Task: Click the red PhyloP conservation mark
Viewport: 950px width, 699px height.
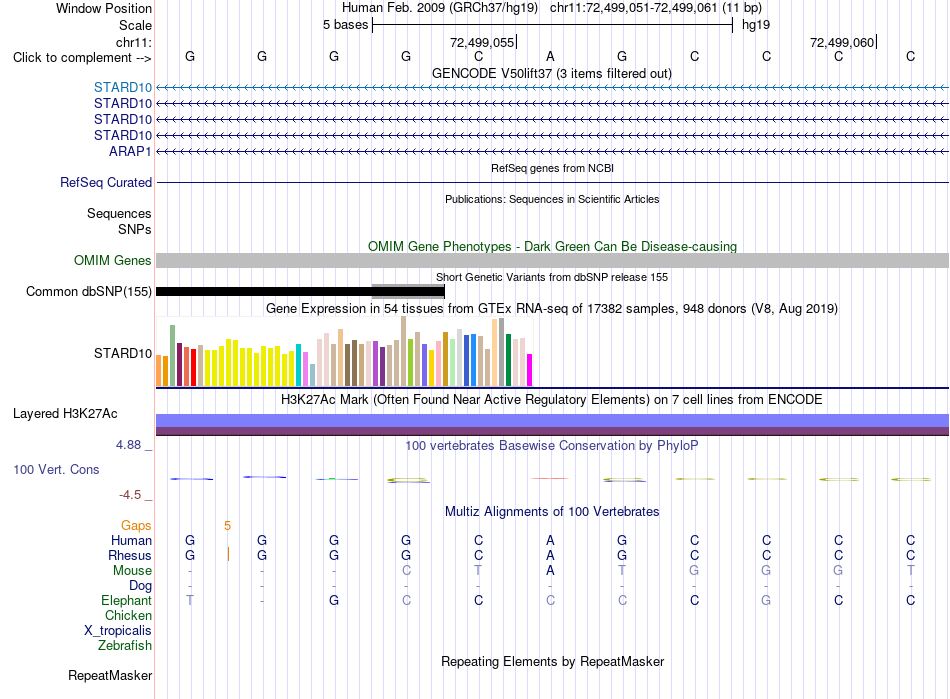Action: [550, 479]
